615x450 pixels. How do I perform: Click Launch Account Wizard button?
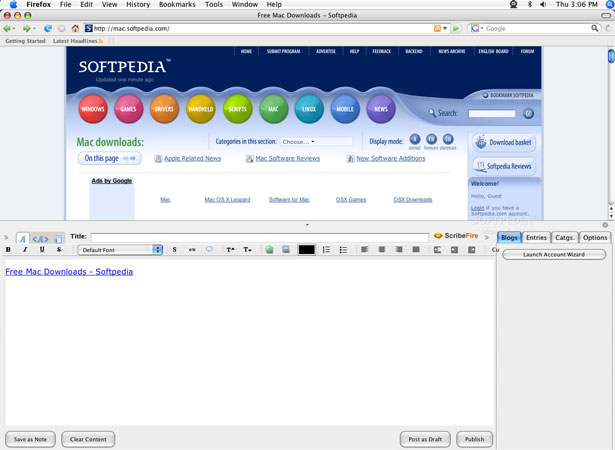(554, 255)
